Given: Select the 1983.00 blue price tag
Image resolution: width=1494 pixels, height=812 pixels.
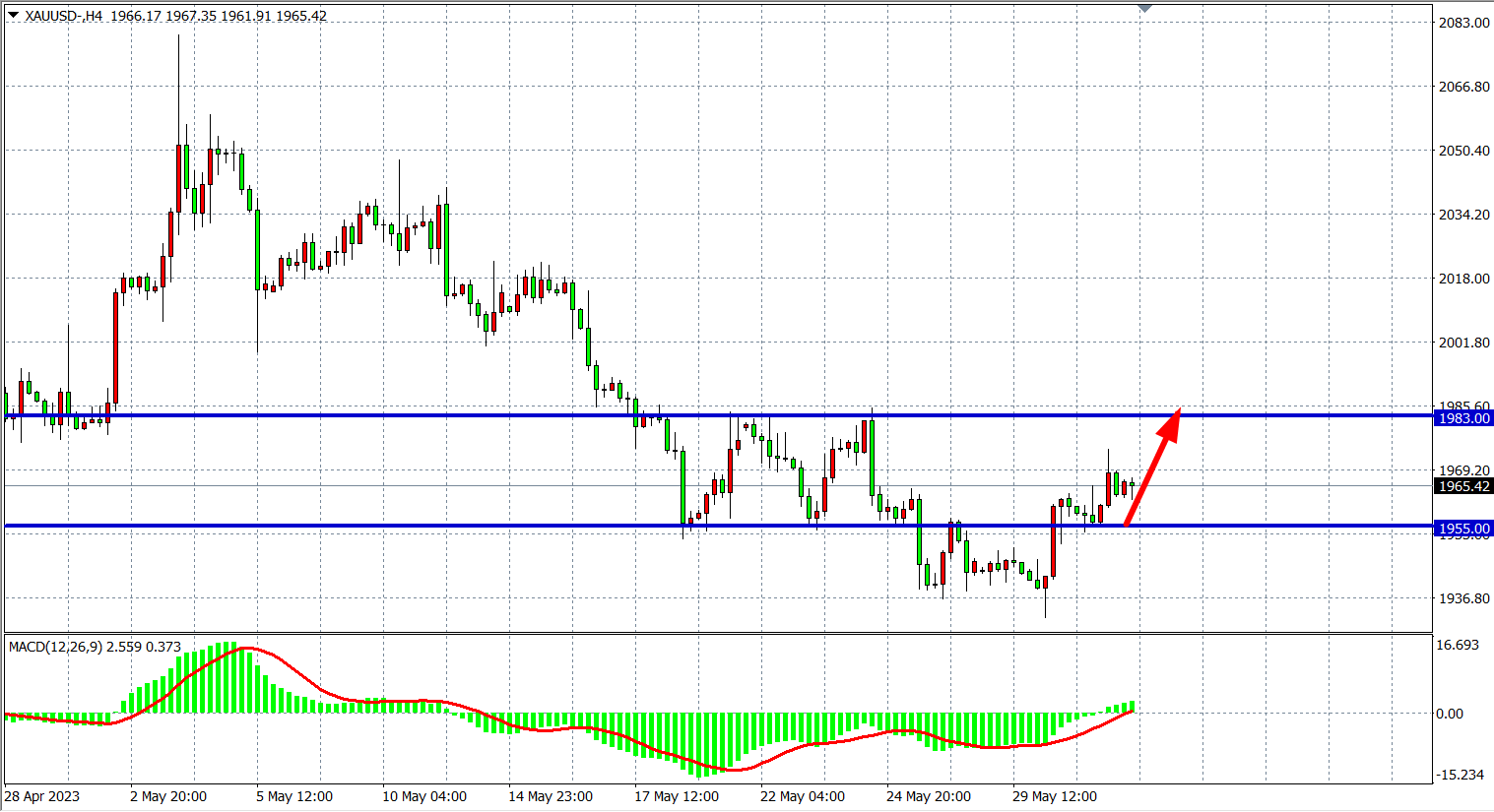Looking at the screenshot, I should (1463, 418).
